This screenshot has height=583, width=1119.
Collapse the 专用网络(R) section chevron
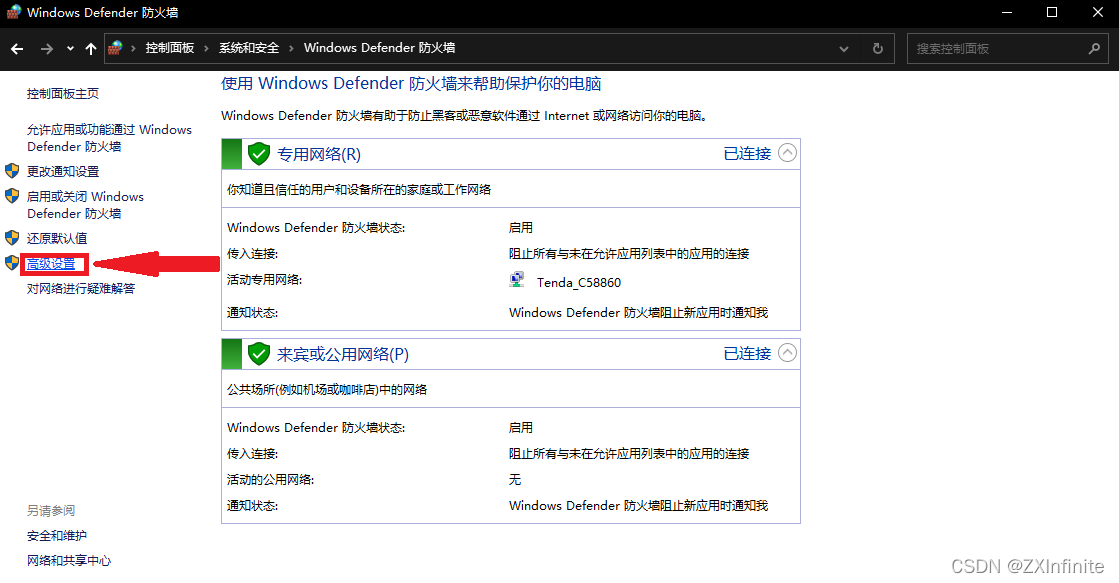[x=787, y=153]
